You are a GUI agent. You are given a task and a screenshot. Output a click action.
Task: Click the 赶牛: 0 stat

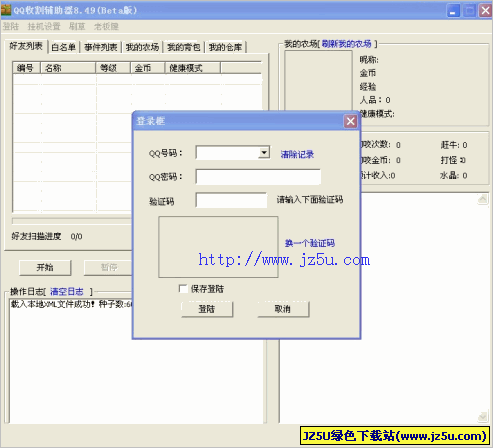[x=454, y=145]
